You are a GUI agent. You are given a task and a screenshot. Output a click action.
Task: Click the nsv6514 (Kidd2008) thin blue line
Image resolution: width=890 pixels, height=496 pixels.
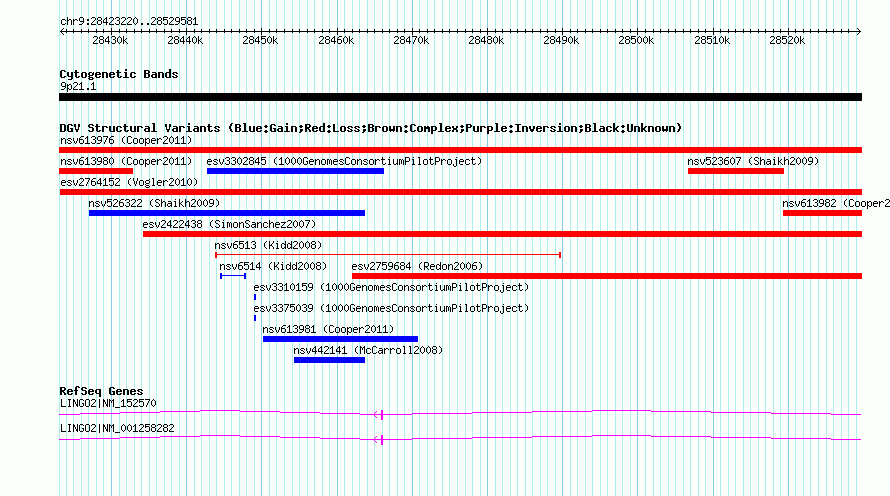tap(233, 276)
